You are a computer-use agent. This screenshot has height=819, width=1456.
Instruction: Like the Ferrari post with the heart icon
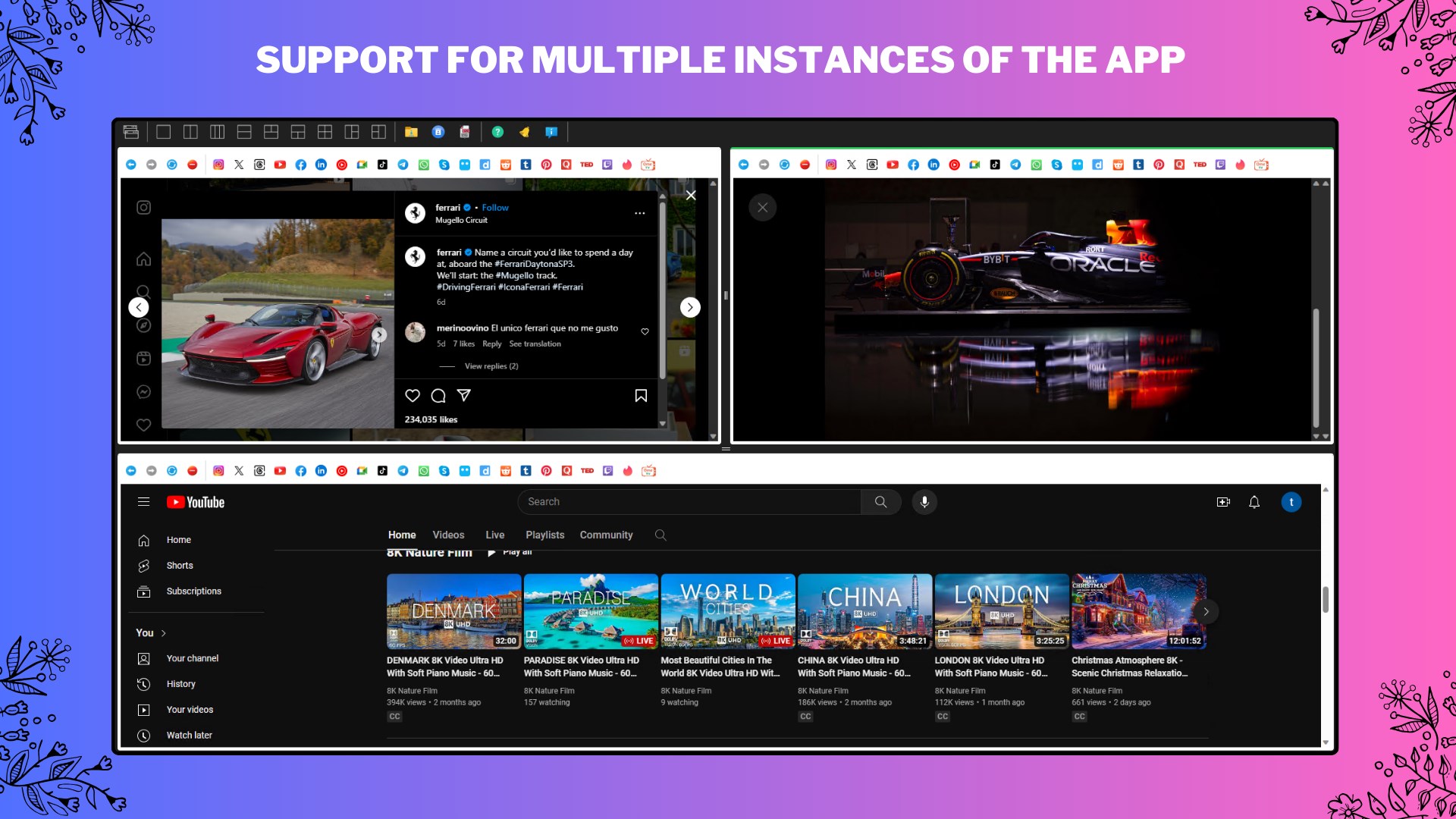pos(413,396)
